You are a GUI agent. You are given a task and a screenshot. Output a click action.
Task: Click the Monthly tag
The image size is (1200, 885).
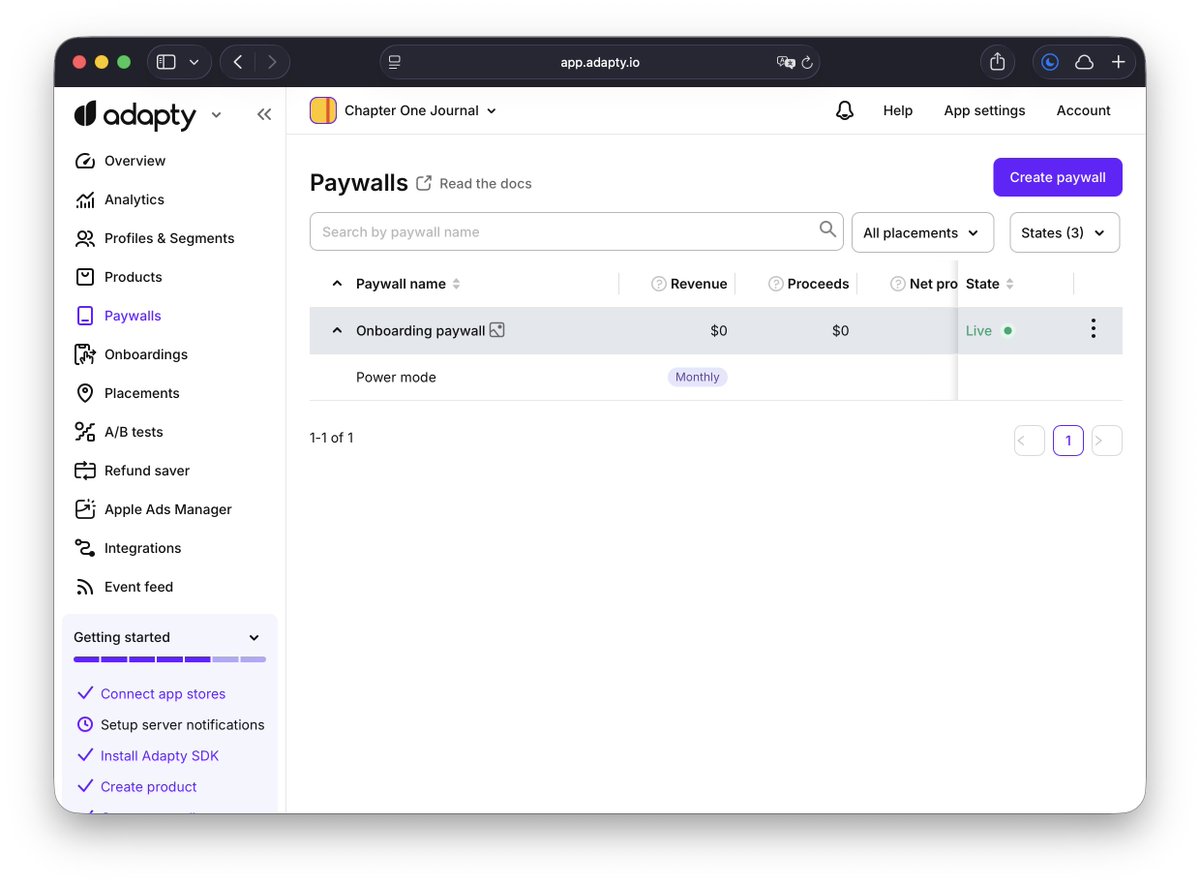click(698, 377)
